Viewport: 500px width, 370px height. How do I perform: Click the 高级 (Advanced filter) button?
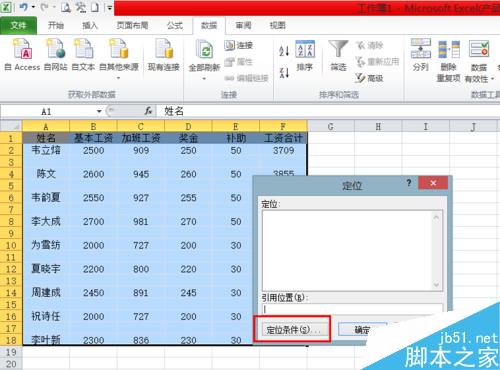click(x=369, y=78)
